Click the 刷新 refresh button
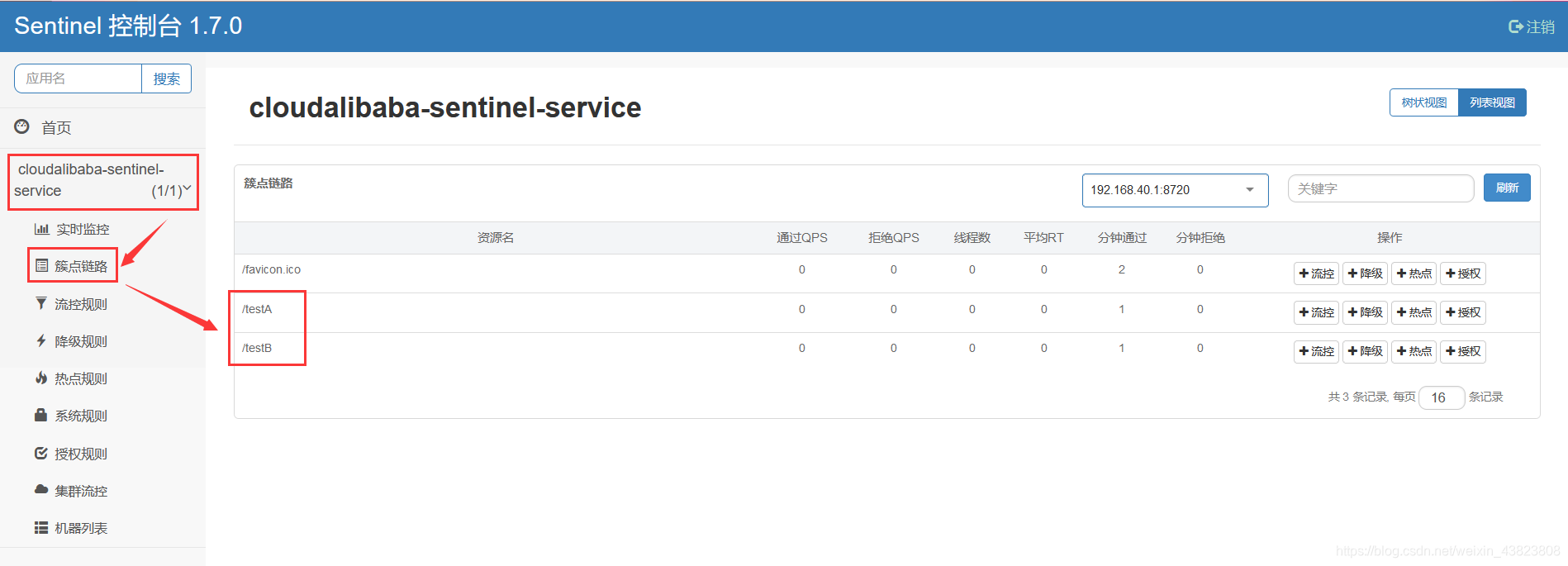1568x566 pixels. tap(1507, 188)
